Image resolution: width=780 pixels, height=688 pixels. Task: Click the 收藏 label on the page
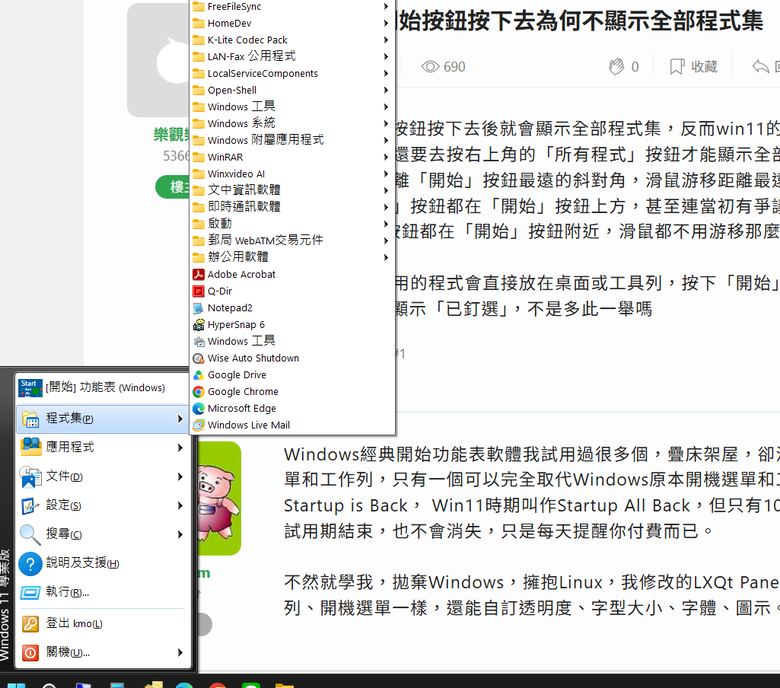coord(704,67)
